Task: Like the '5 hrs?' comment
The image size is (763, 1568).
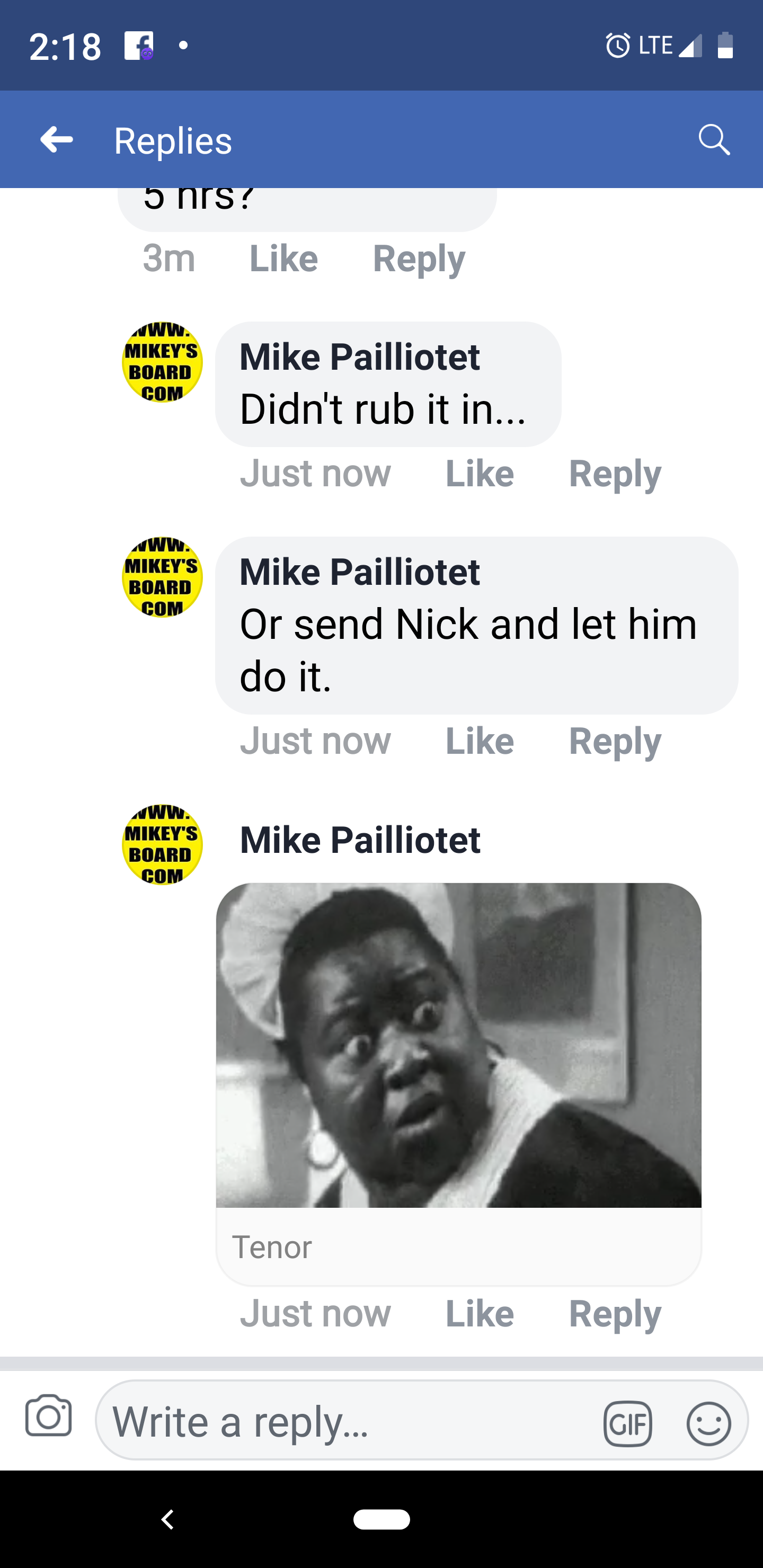Action: coord(284,258)
